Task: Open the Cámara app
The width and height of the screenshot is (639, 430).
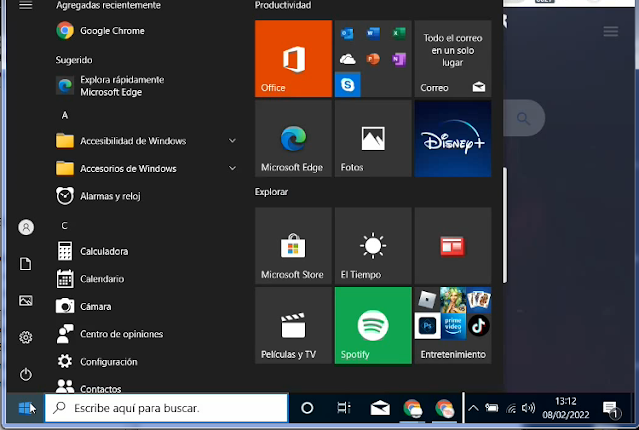Action: (x=84, y=306)
